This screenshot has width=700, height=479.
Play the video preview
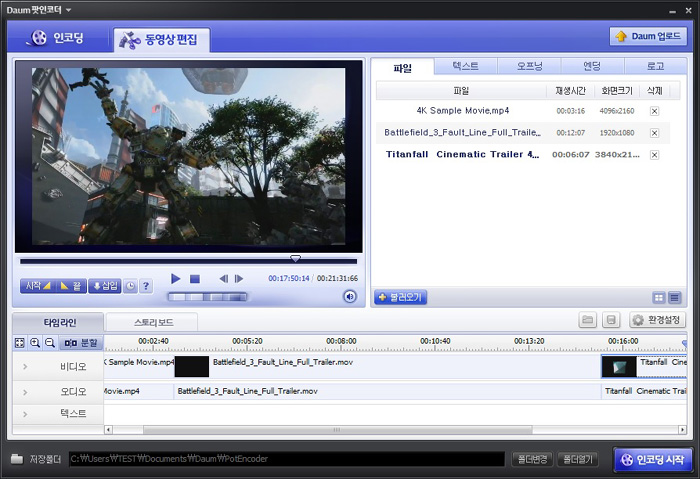point(175,279)
